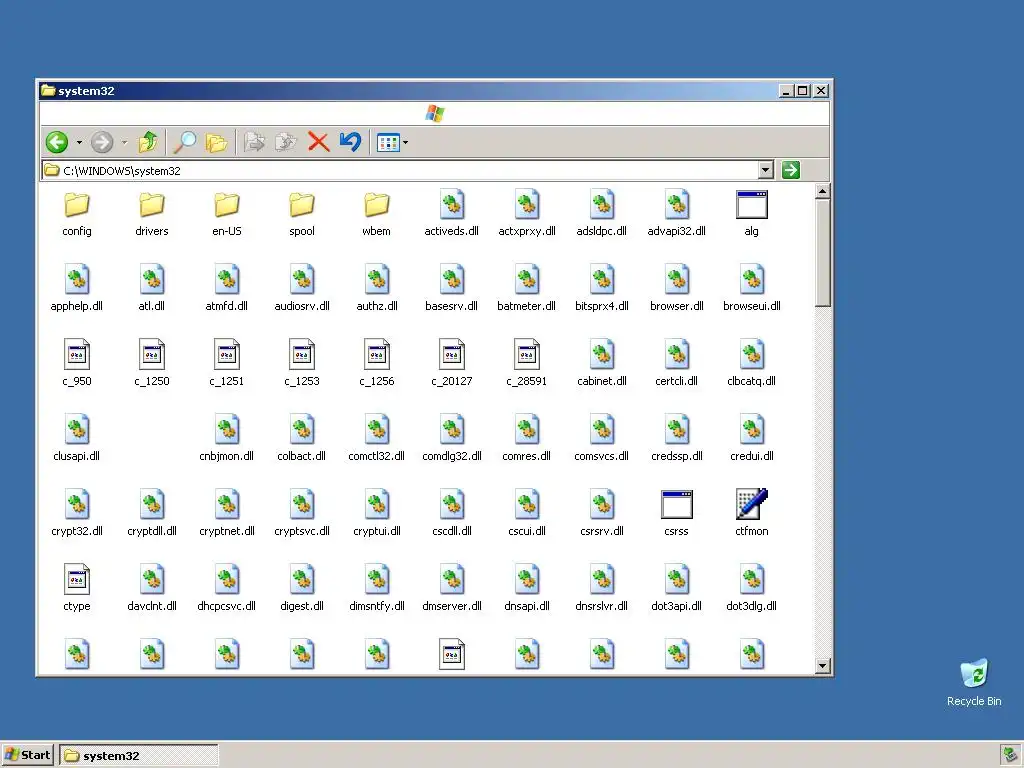The height and width of the screenshot is (768, 1024).
Task: Click the credui.dll file name
Action: pyautogui.click(x=752, y=456)
